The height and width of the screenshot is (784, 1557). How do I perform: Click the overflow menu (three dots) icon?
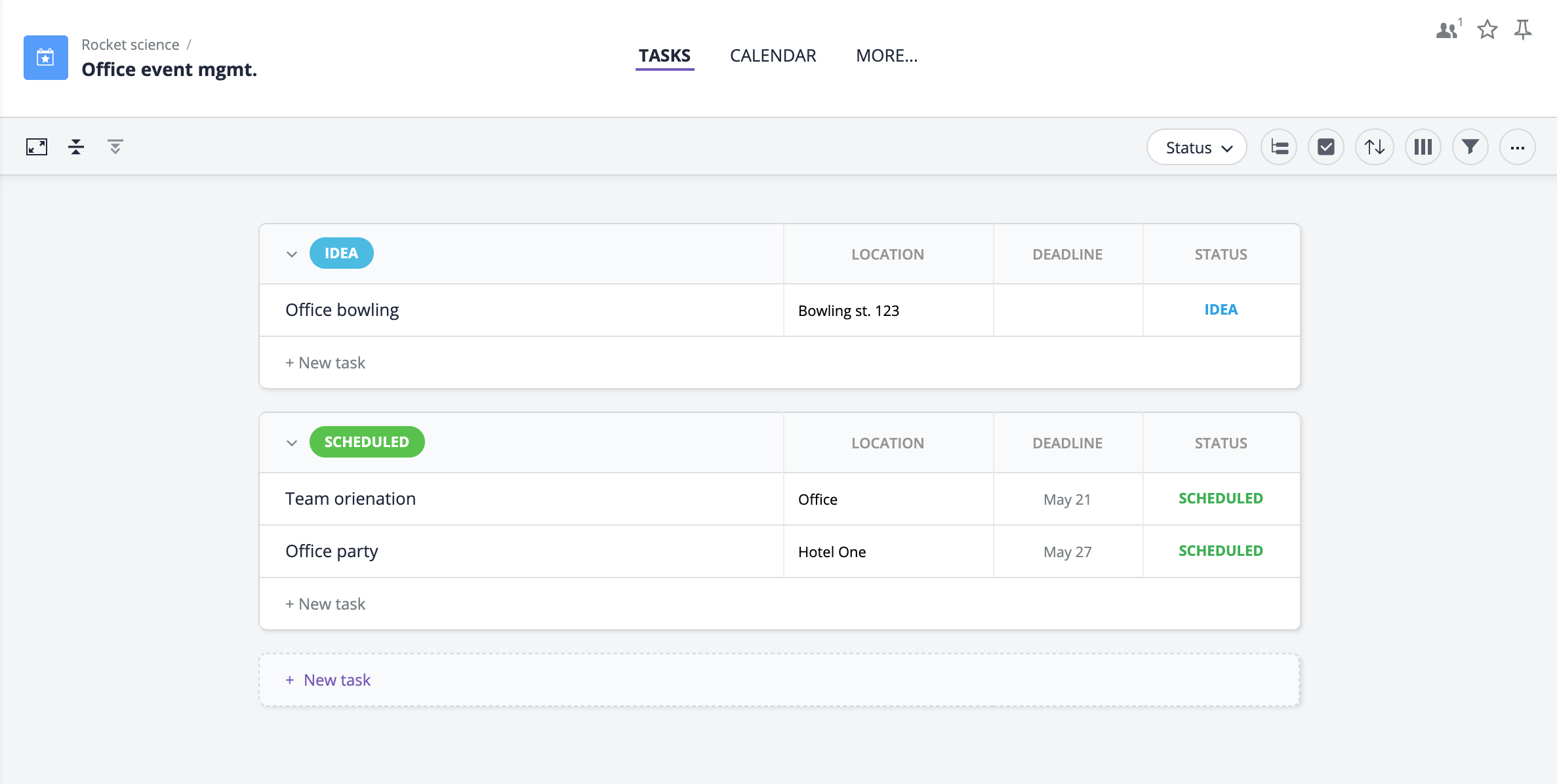pyautogui.click(x=1517, y=147)
